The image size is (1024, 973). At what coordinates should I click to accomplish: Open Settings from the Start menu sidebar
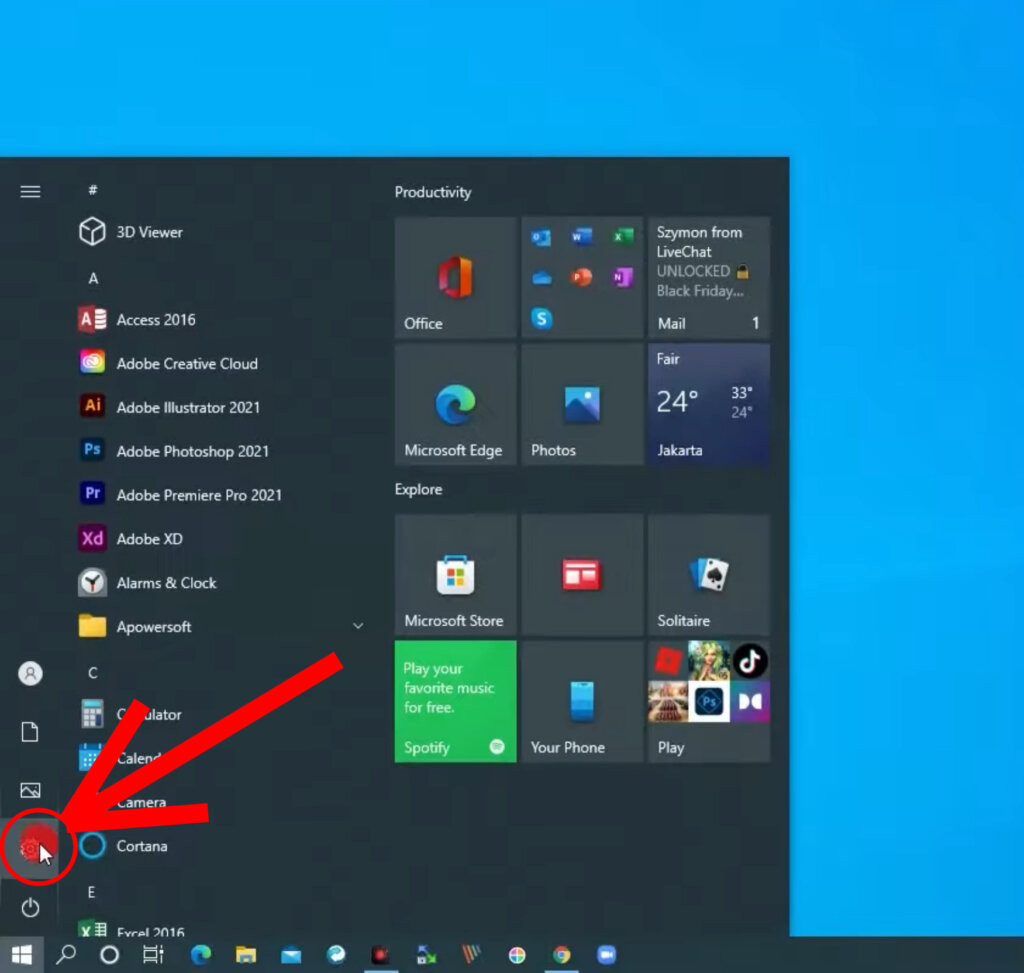click(30, 846)
